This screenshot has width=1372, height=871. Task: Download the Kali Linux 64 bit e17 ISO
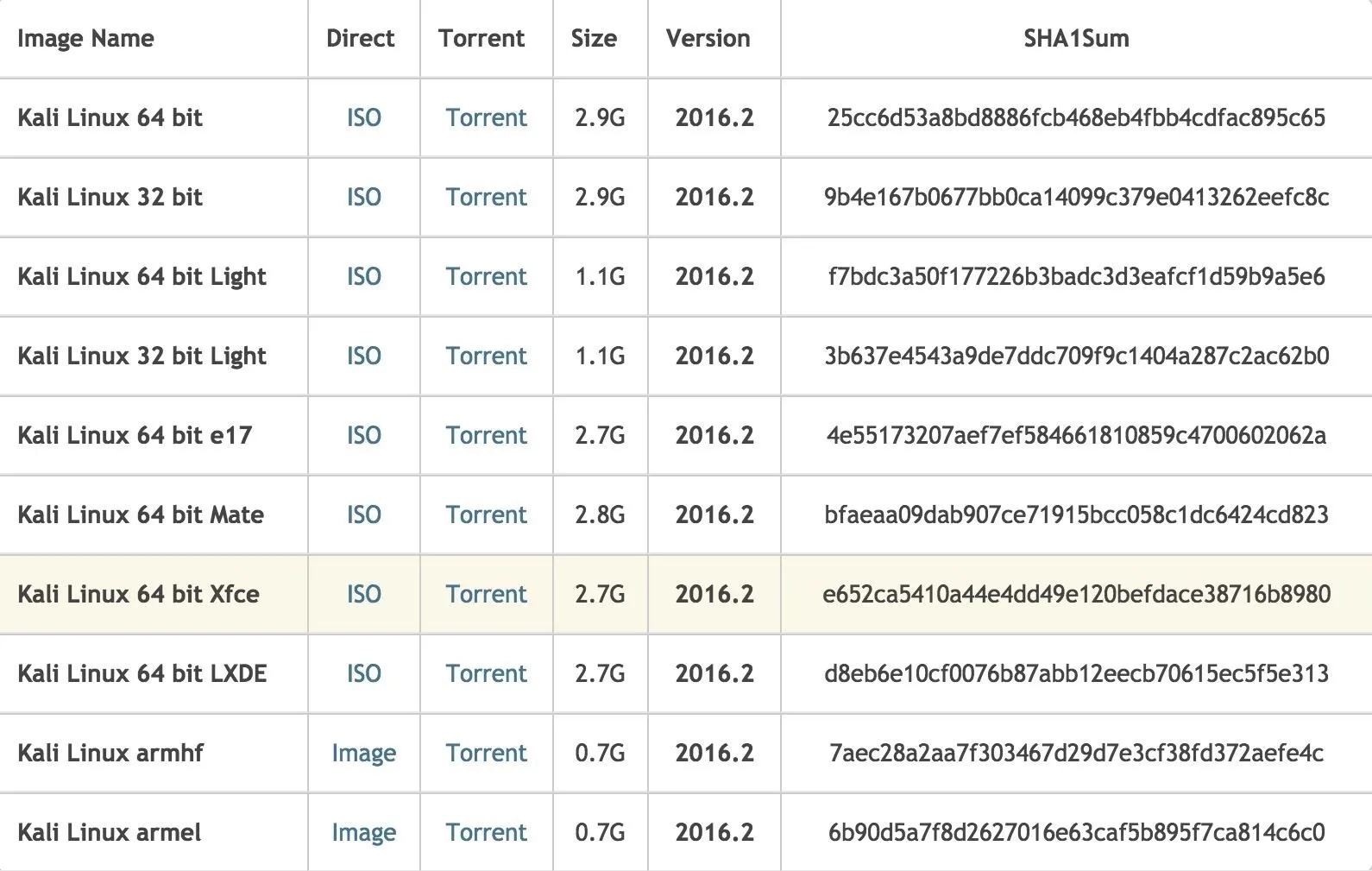363,435
